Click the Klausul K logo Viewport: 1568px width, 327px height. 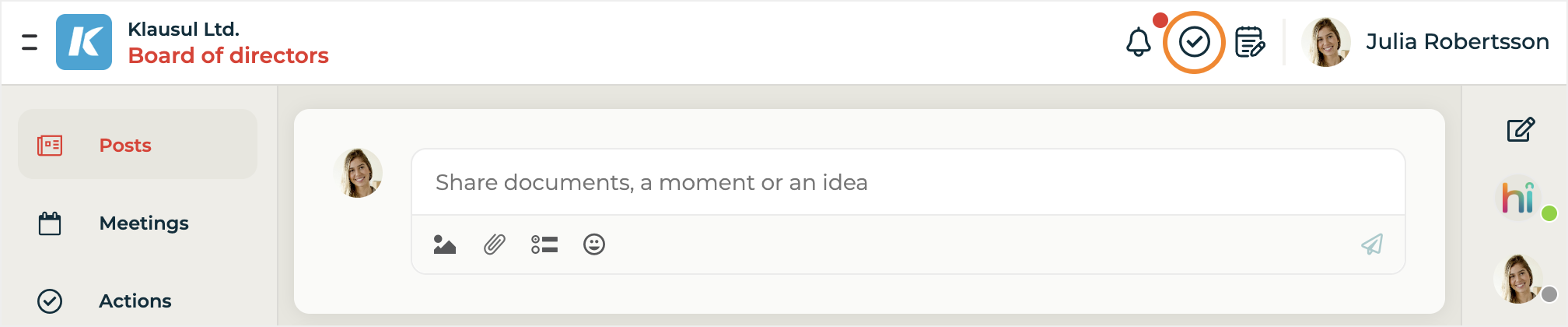point(84,42)
